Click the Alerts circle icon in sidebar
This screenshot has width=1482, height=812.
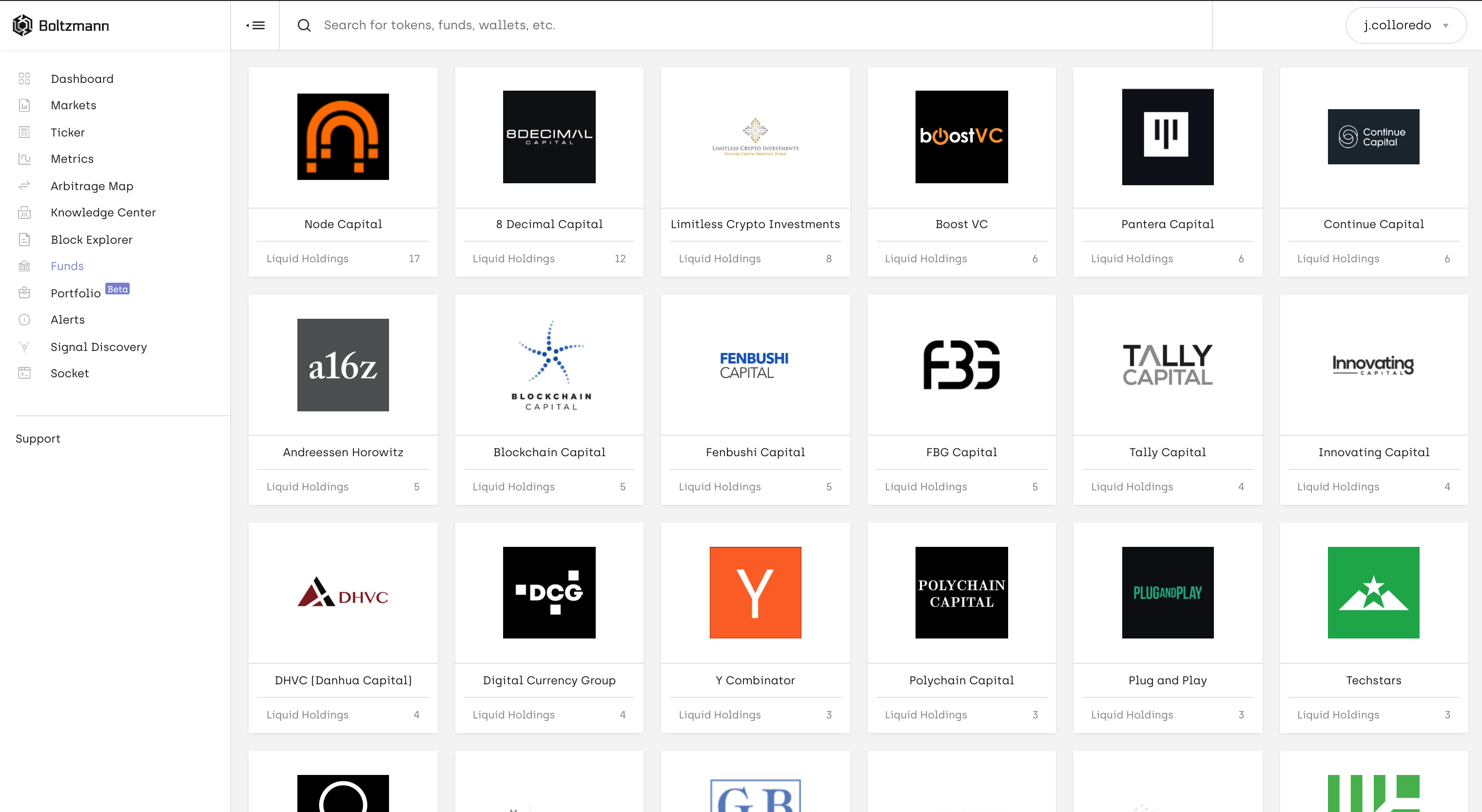[24, 320]
